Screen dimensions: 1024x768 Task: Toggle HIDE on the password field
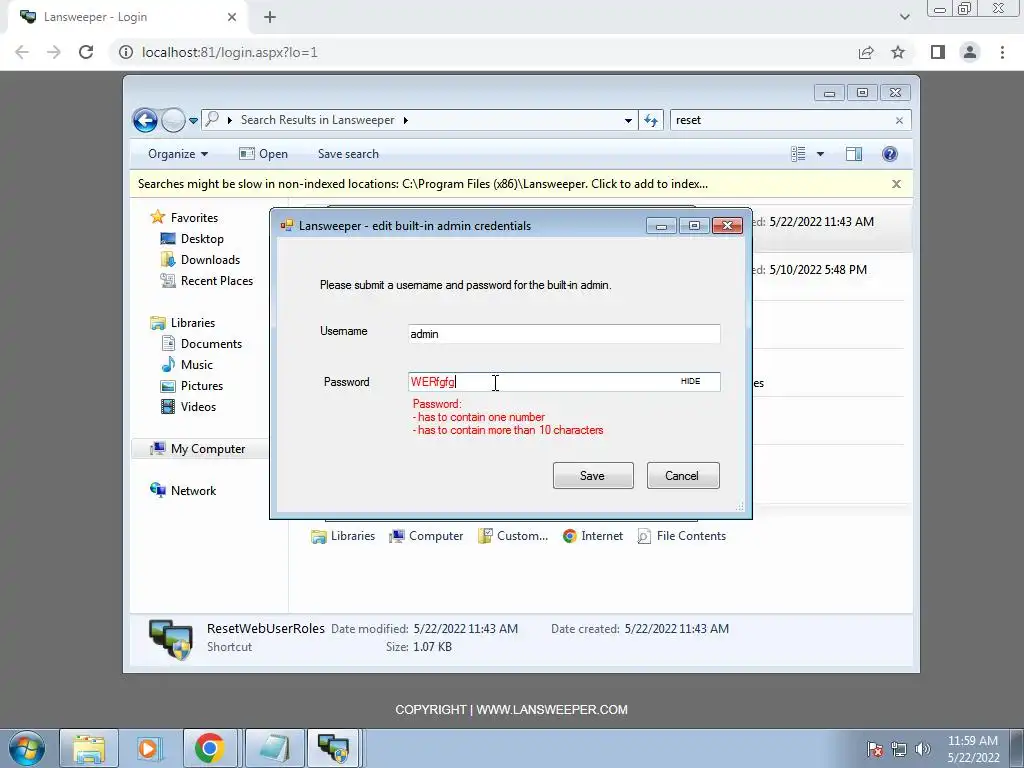tap(690, 381)
